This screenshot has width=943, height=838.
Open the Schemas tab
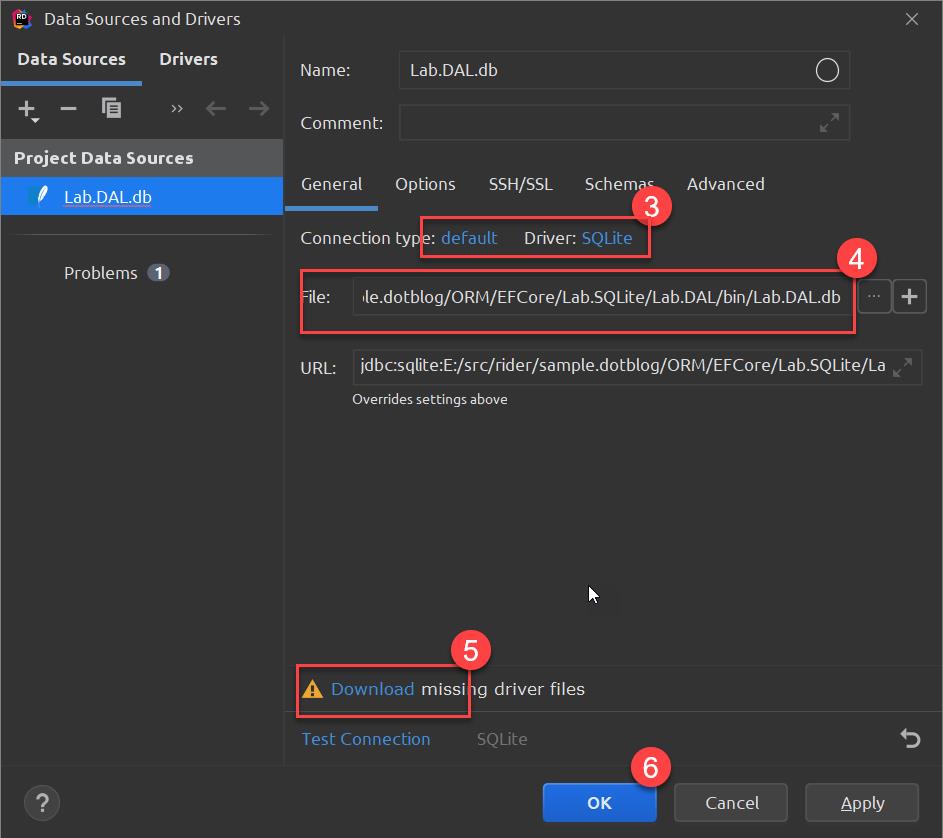pyautogui.click(x=618, y=184)
